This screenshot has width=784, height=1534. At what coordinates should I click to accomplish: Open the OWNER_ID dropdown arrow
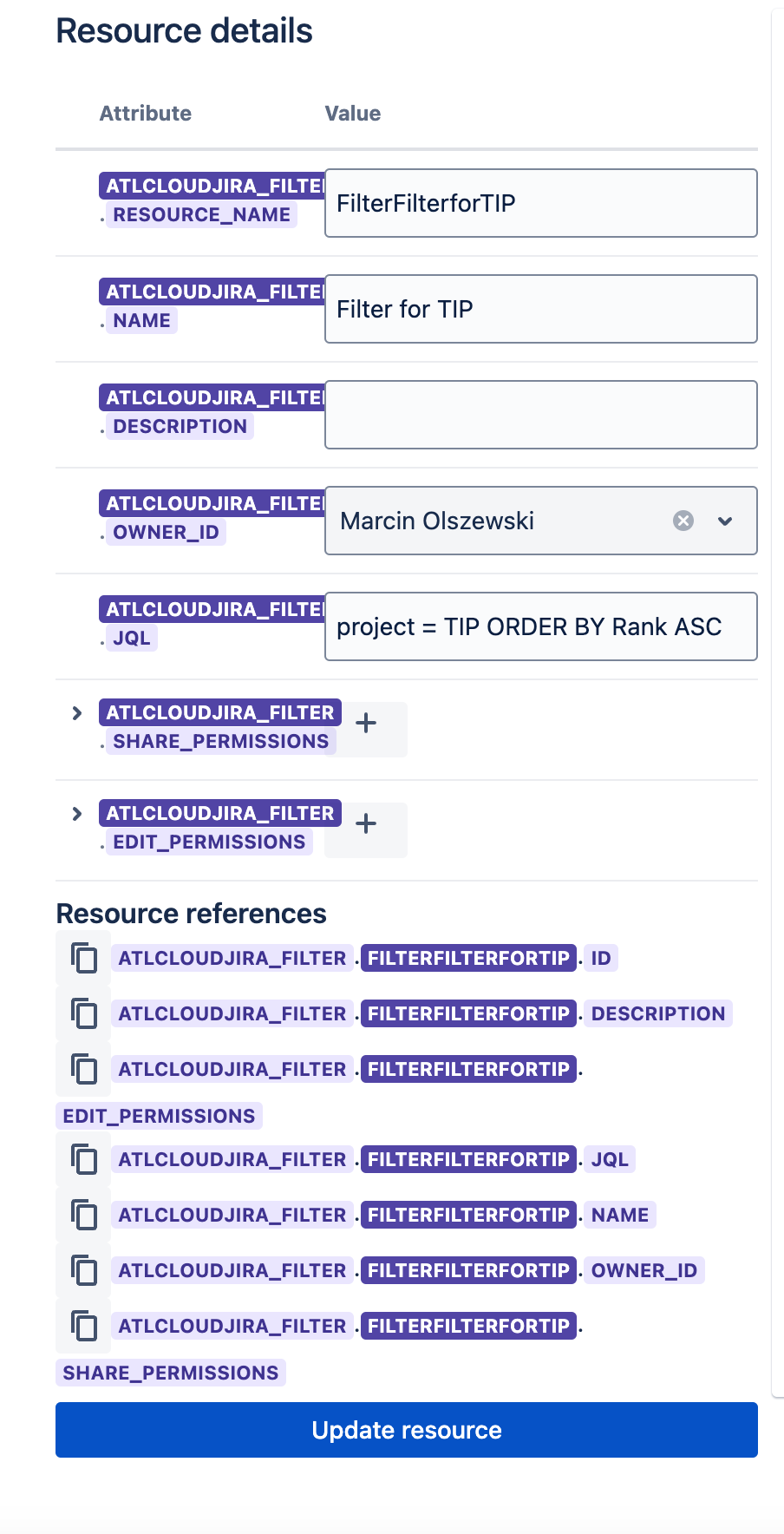(725, 521)
